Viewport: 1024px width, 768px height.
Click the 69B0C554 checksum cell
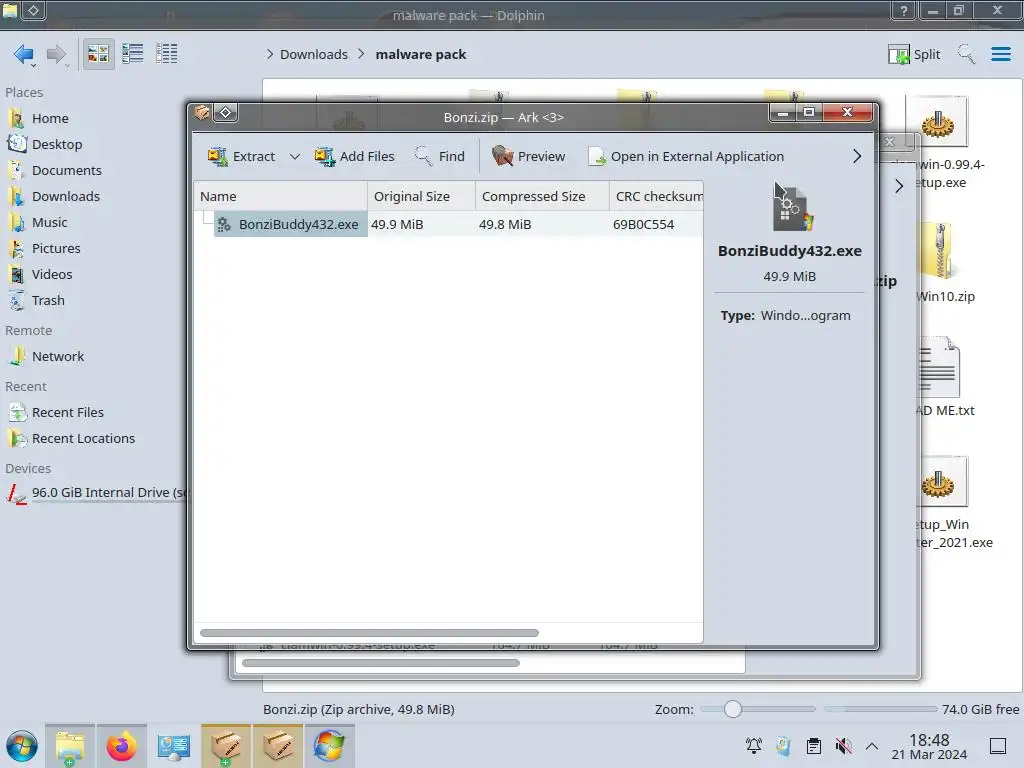(x=643, y=225)
